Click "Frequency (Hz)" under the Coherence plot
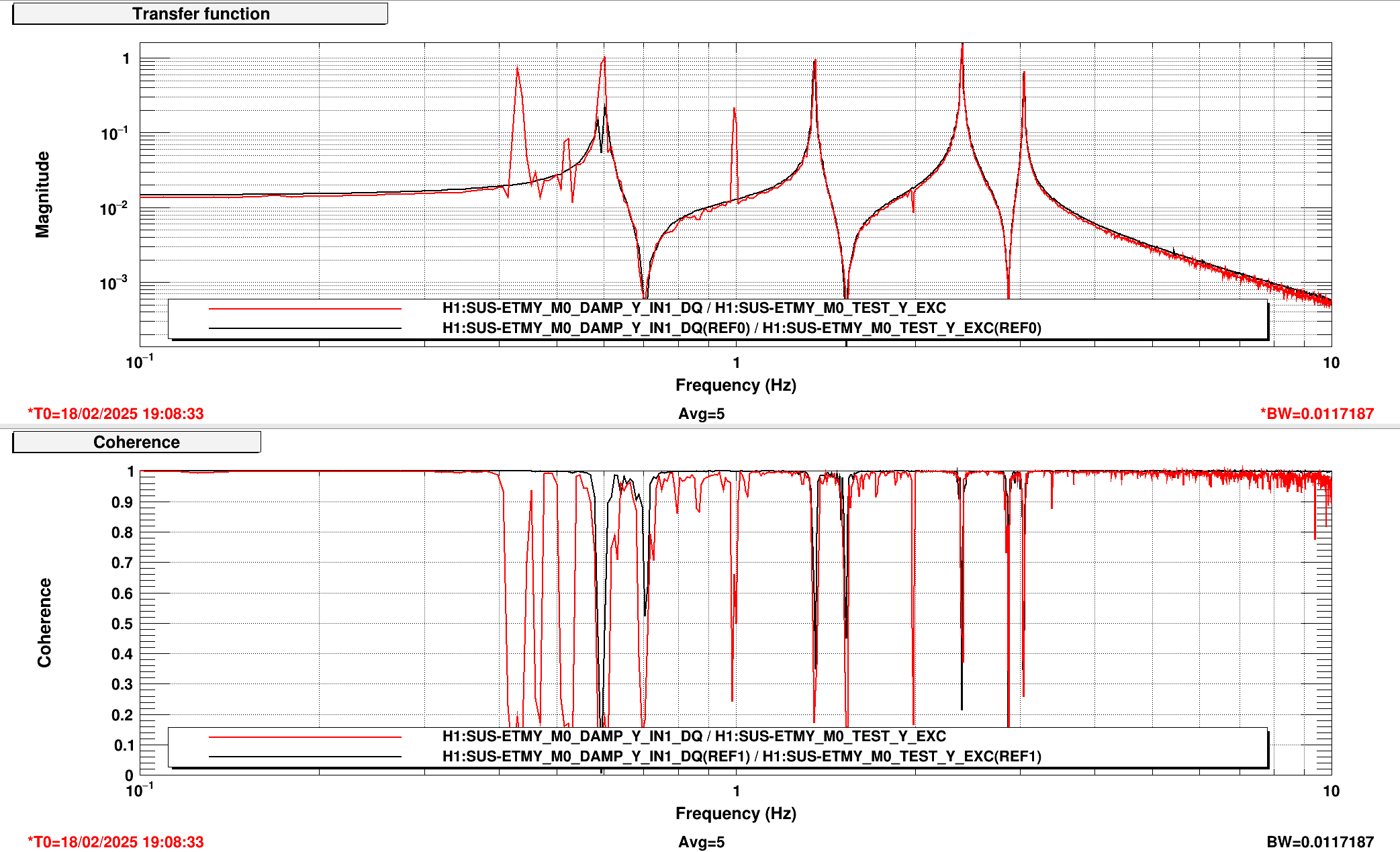The height and width of the screenshot is (852, 1400). [736, 814]
